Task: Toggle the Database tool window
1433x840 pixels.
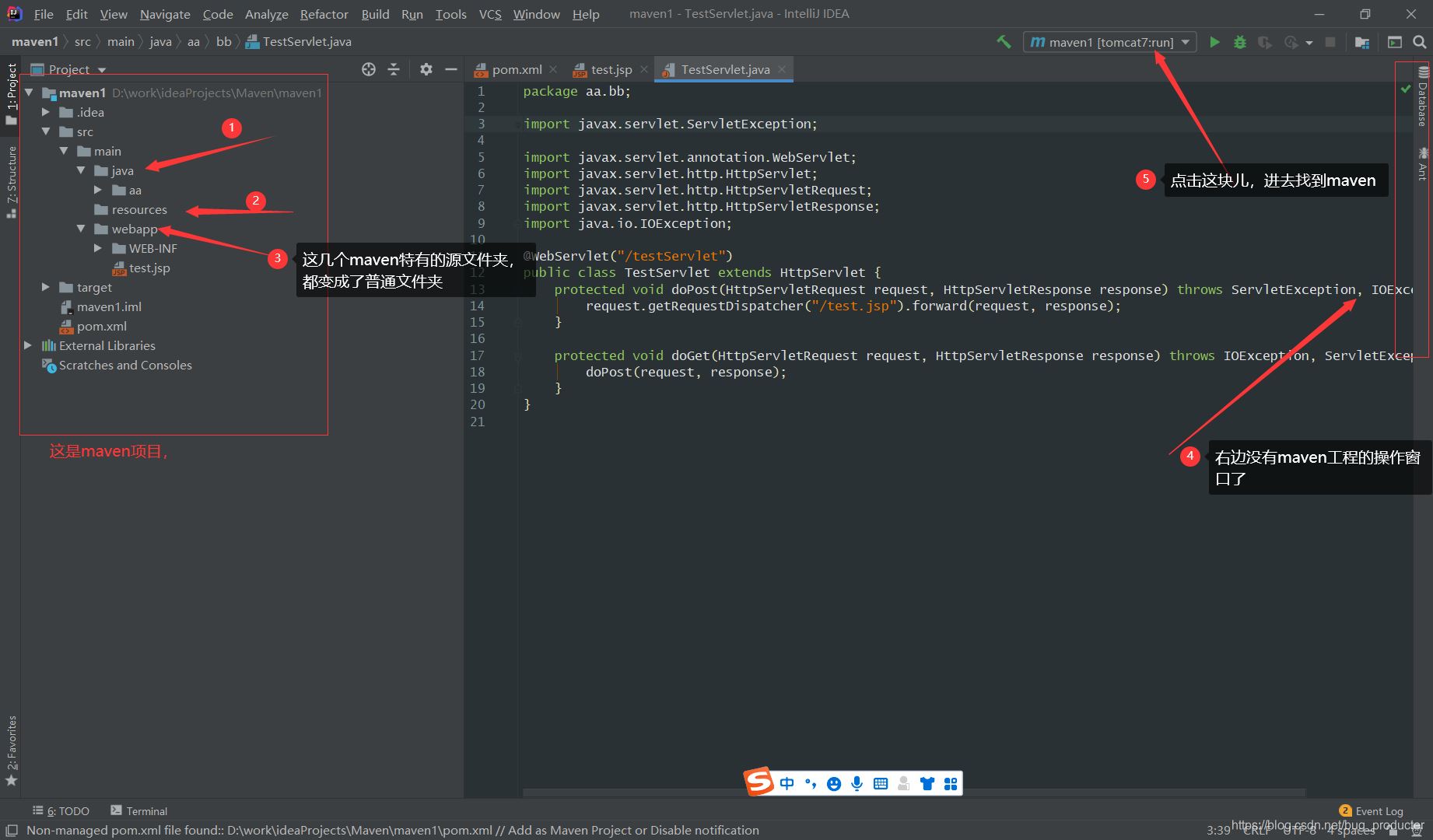Action: pos(1423,97)
